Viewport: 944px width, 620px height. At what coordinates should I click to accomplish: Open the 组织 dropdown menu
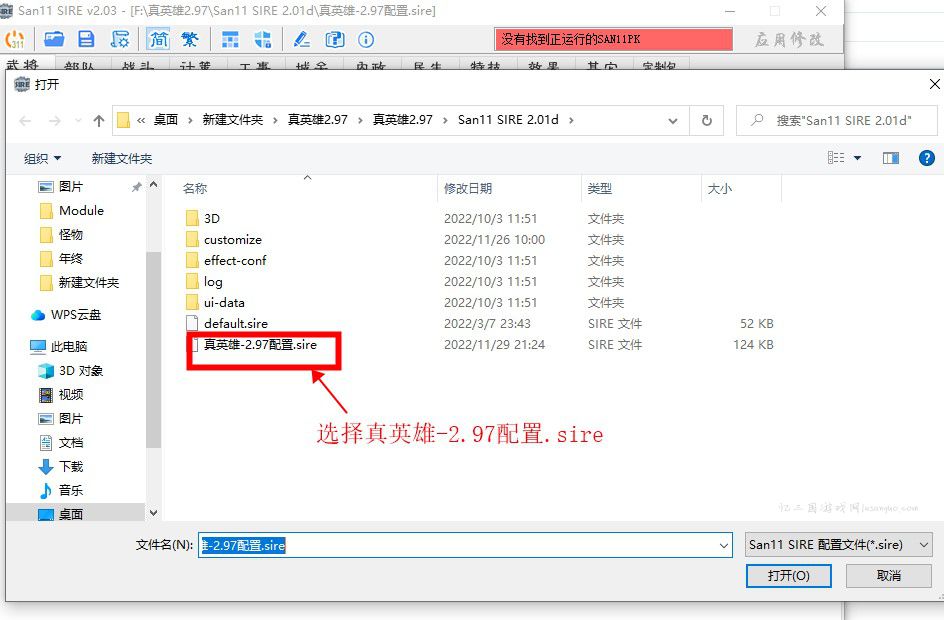(42, 158)
